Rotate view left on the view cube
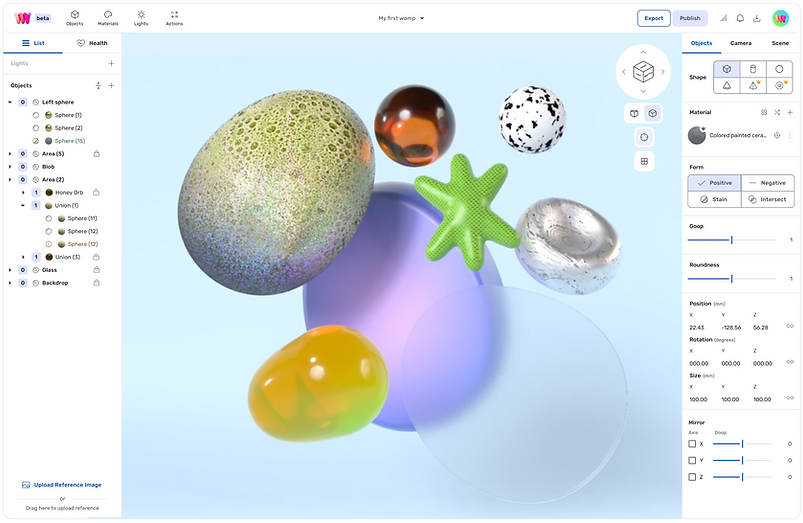Image resolution: width=803 pixels, height=523 pixels. 624,72
